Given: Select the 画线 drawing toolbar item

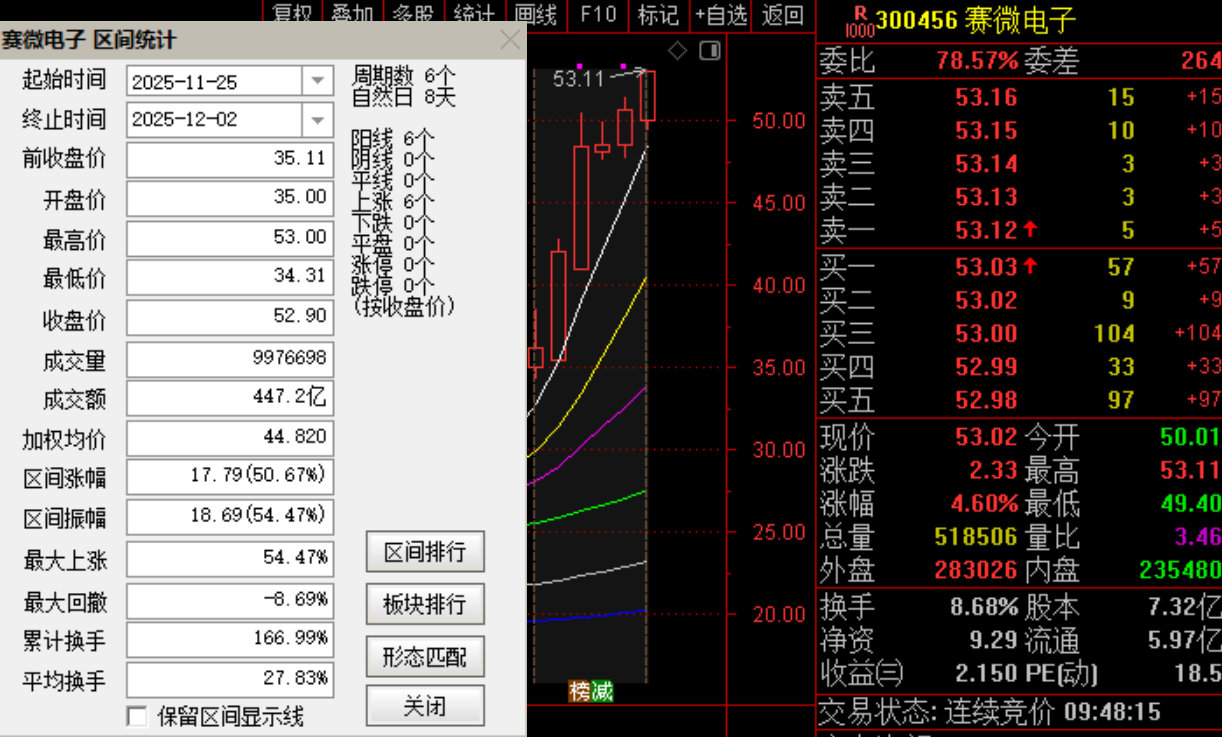Looking at the screenshot, I should (x=536, y=15).
